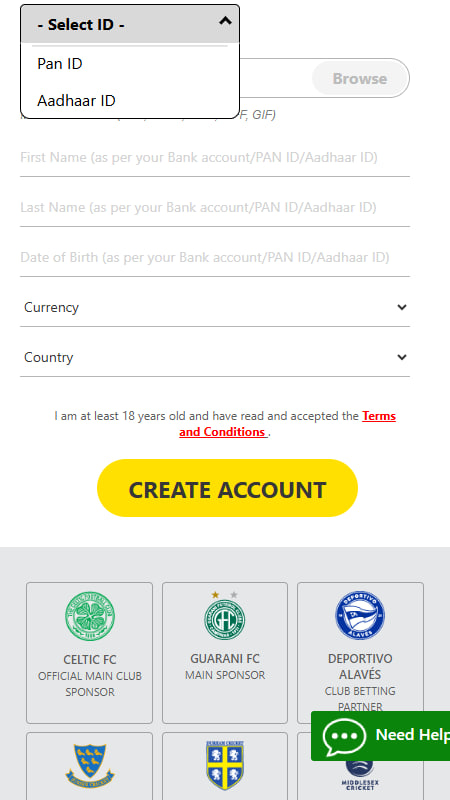This screenshot has height=800, width=450.
Task: Open the Need Help chat bubble
Action: click(x=380, y=736)
